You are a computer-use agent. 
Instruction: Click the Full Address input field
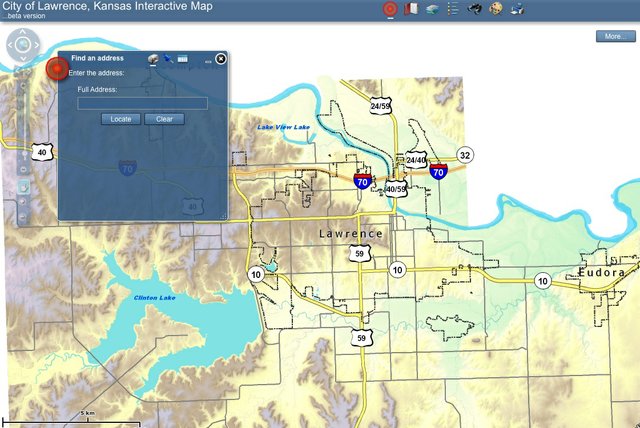[142, 103]
